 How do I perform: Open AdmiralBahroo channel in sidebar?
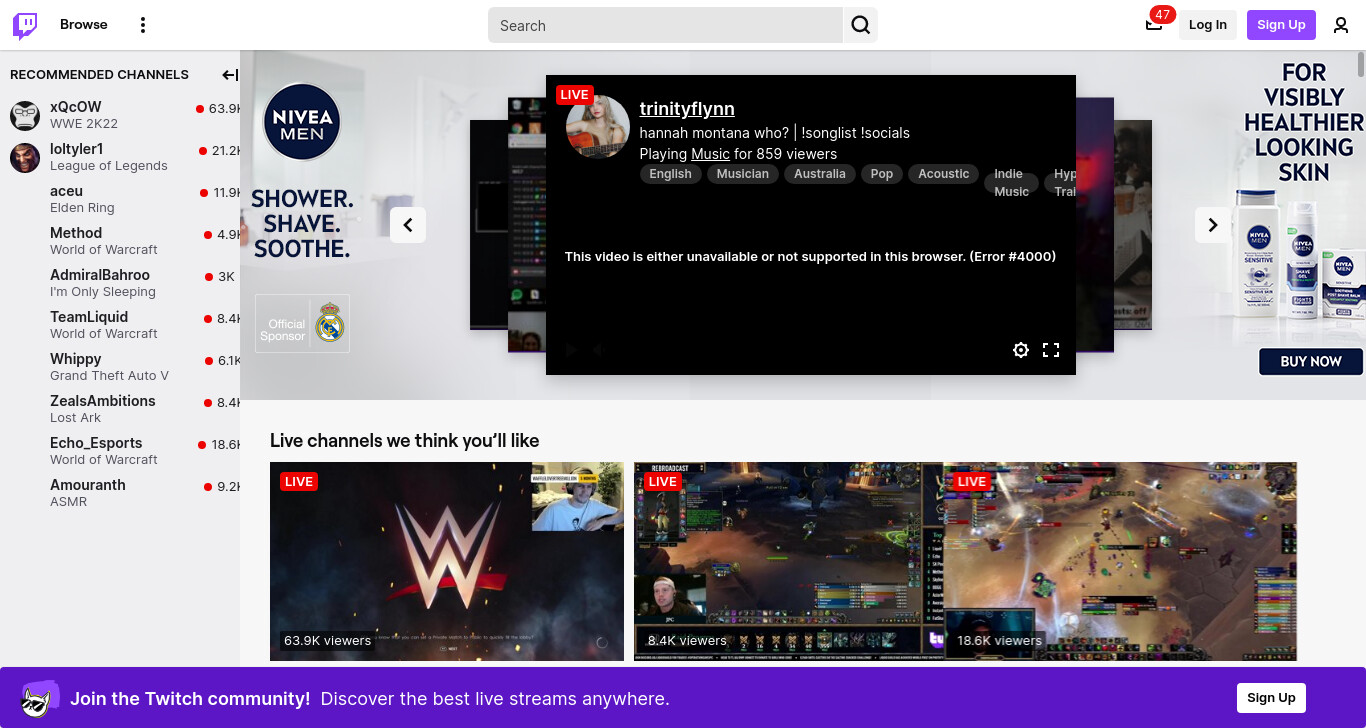(x=120, y=283)
